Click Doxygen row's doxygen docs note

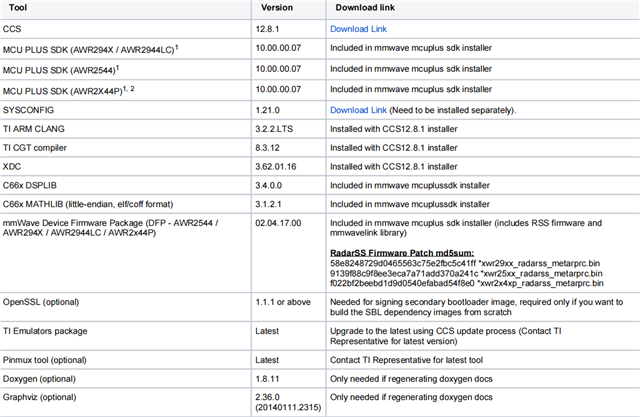pyautogui.click(x=411, y=379)
